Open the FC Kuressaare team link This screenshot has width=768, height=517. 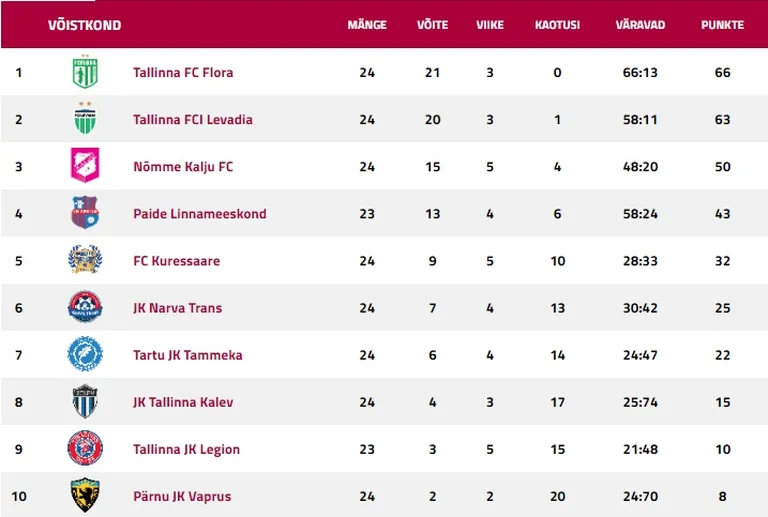[x=176, y=260]
